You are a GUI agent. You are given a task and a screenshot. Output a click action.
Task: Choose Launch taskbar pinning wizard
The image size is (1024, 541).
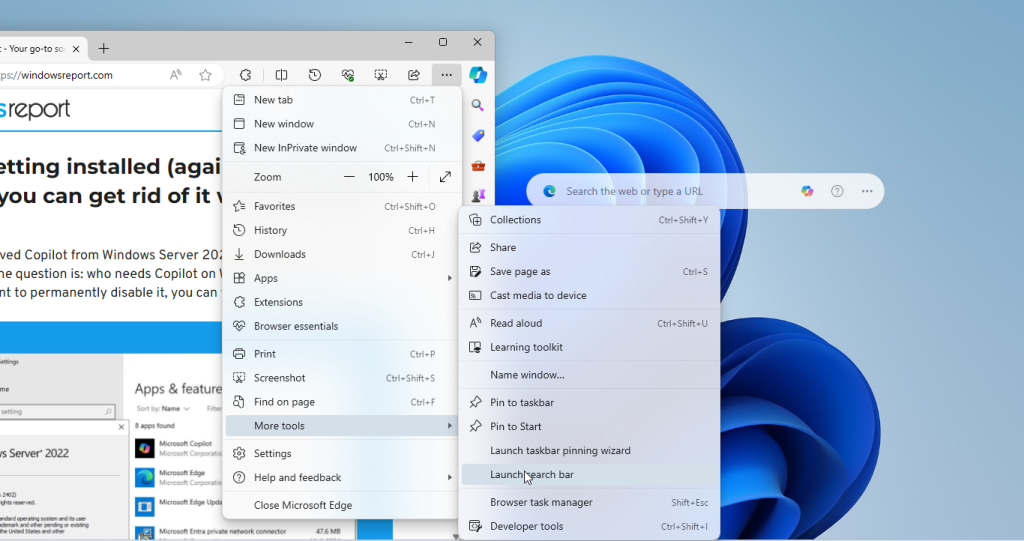click(x=590, y=451)
